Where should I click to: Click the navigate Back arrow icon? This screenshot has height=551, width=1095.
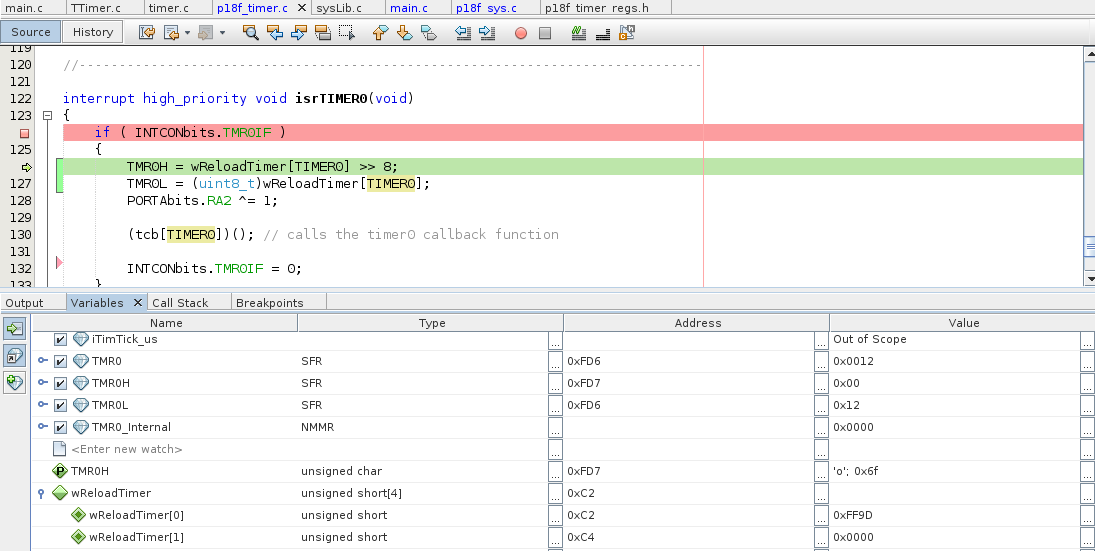[171, 32]
